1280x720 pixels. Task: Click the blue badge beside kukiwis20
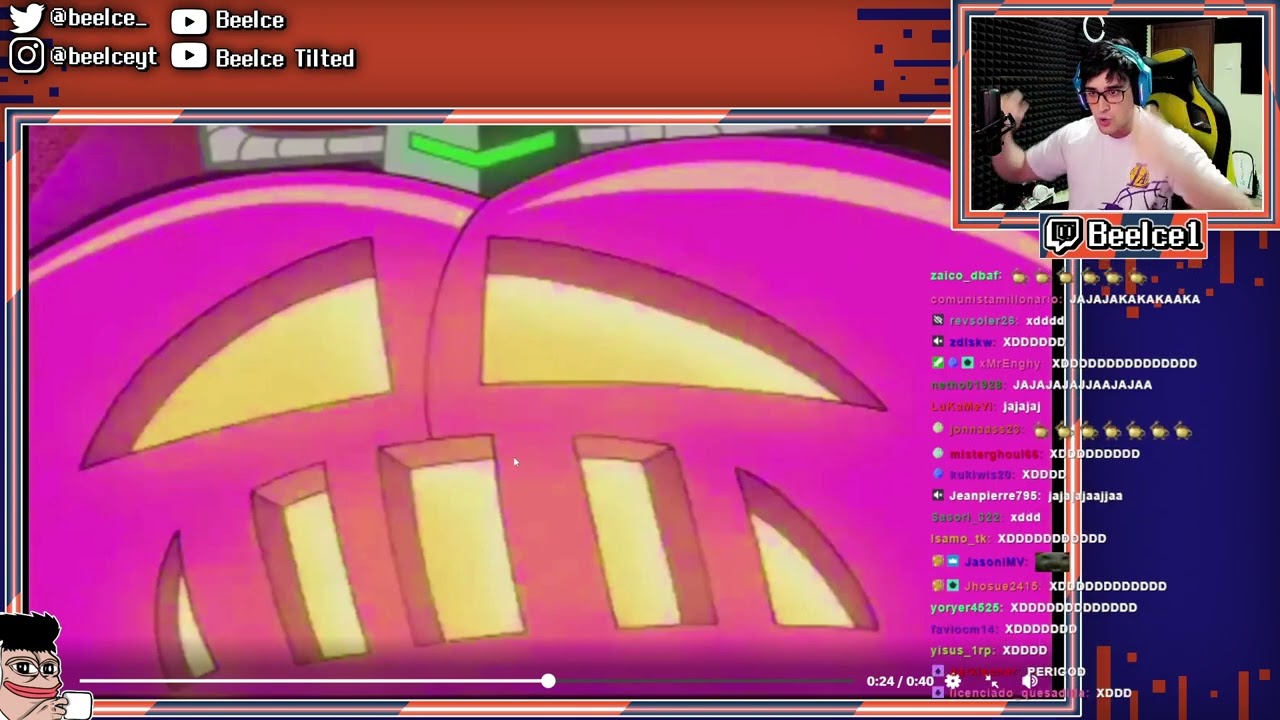point(937,474)
